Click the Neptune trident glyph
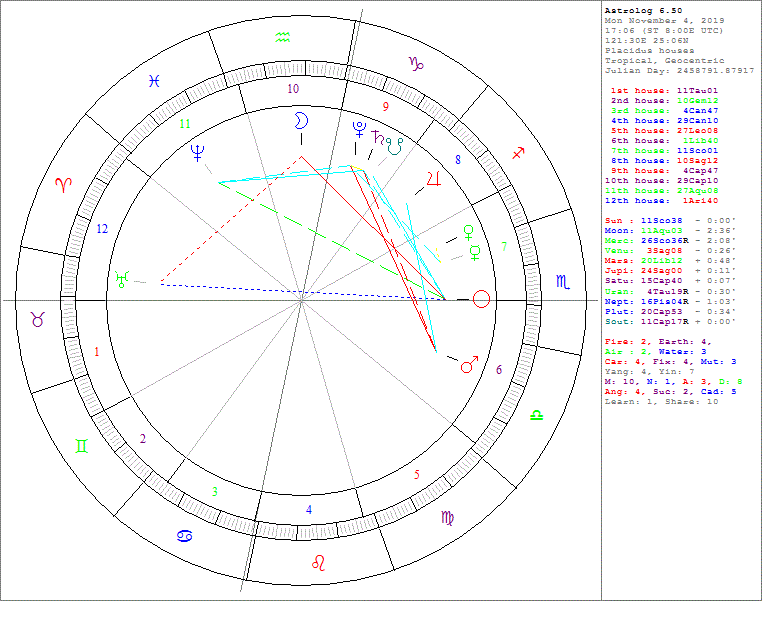The width and height of the screenshot is (775, 617). point(198,152)
